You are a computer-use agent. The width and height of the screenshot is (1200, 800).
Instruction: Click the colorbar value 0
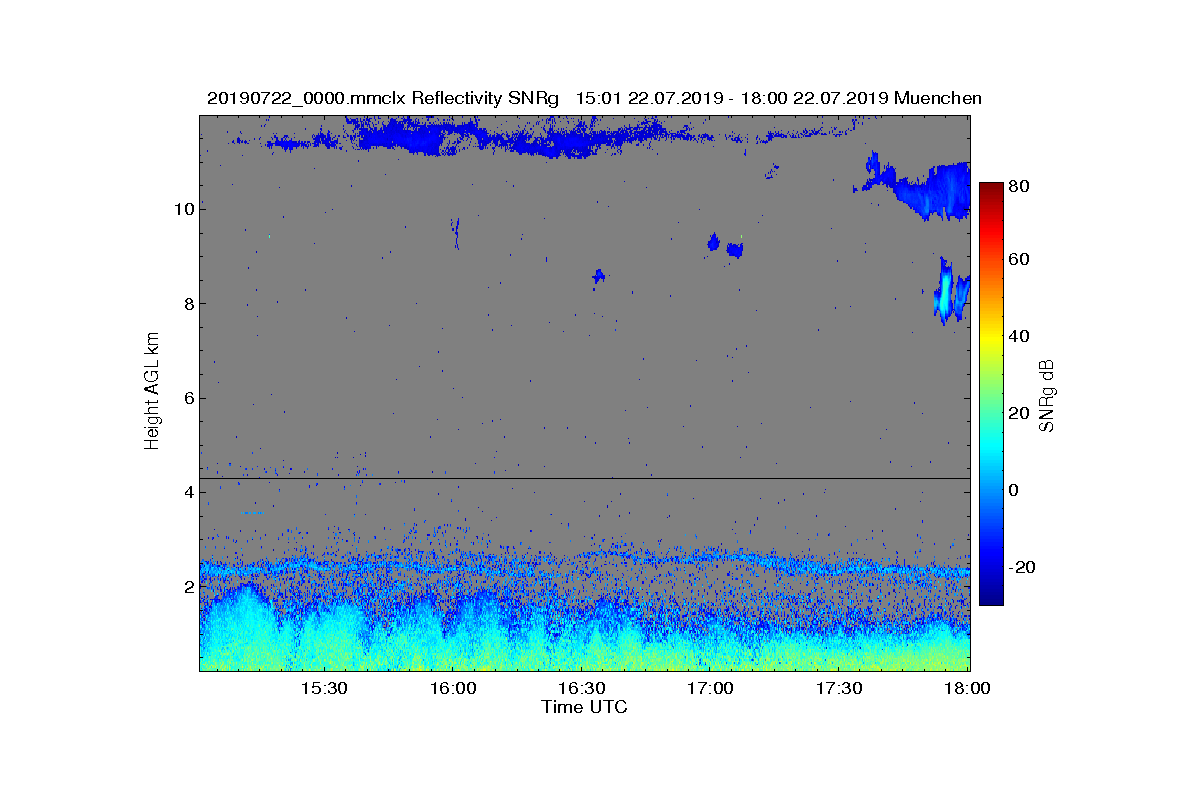click(x=1015, y=490)
